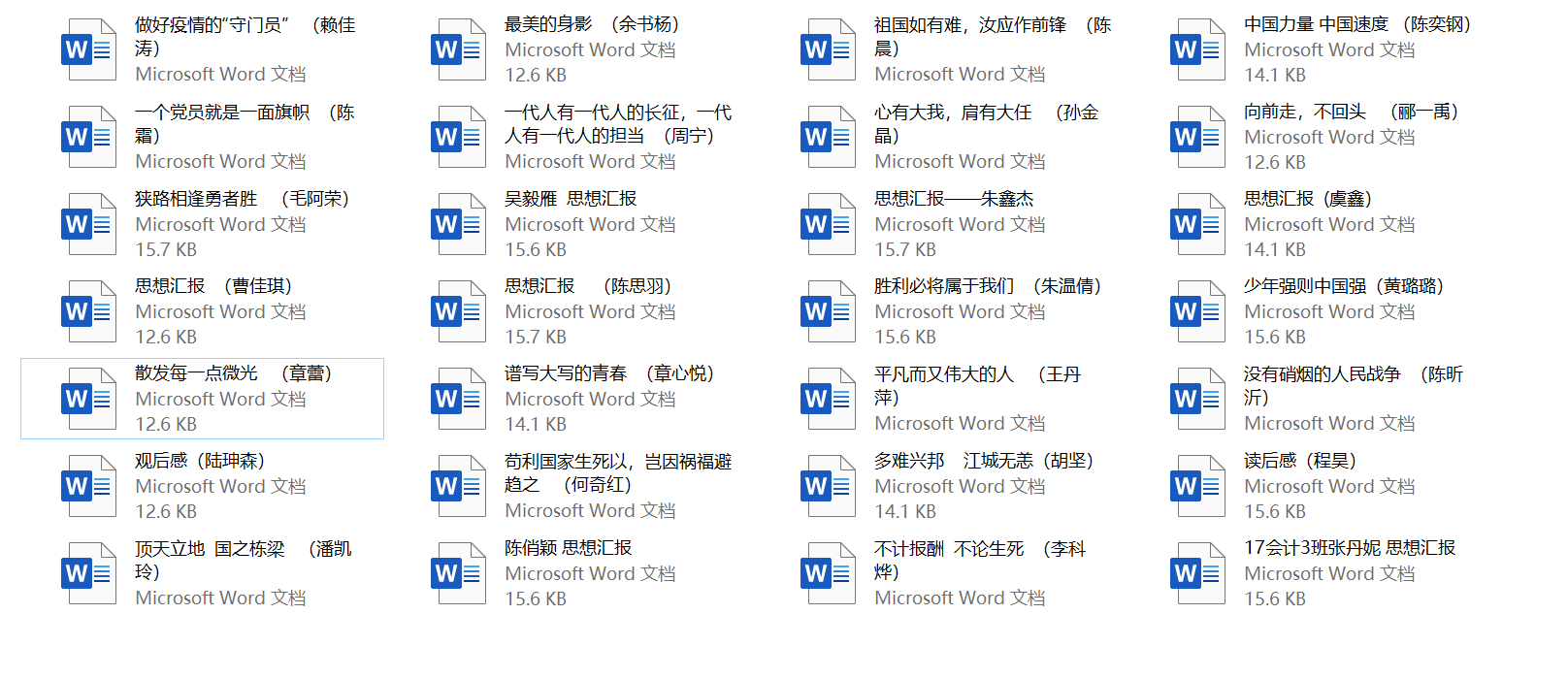
Task: Select the Word icon of 最美的身影 (余书杨)
Action: tap(458, 49)
